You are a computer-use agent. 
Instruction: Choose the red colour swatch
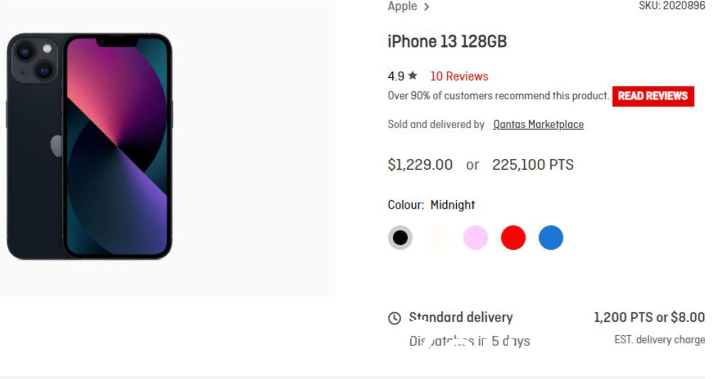513,238
